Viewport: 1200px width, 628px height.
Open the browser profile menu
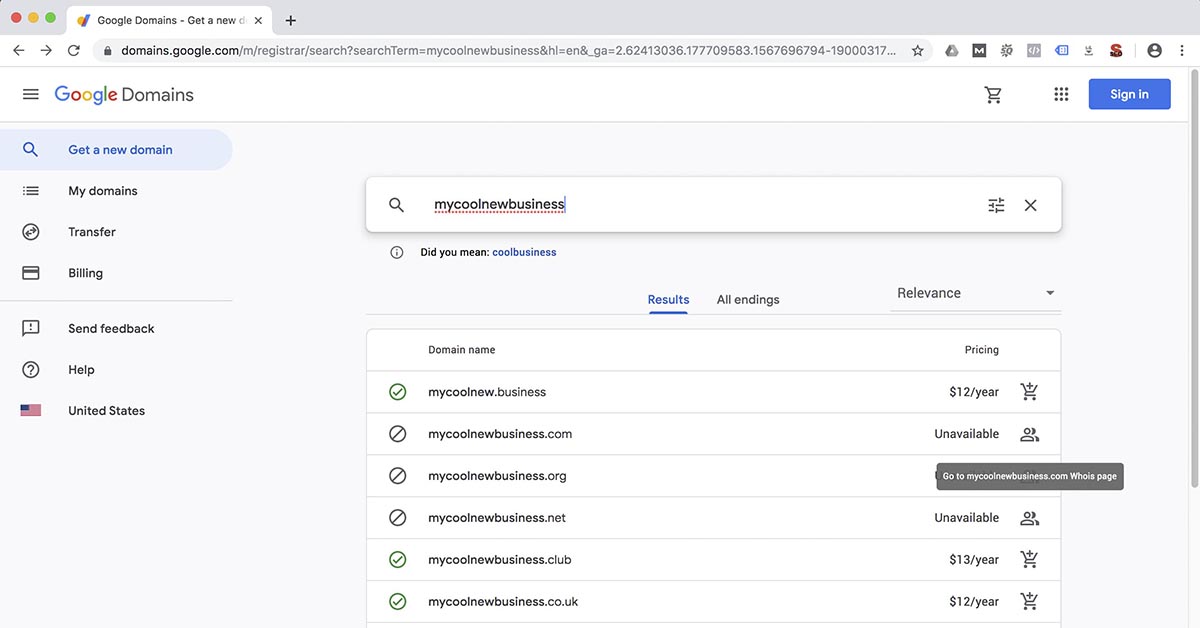1154,49
